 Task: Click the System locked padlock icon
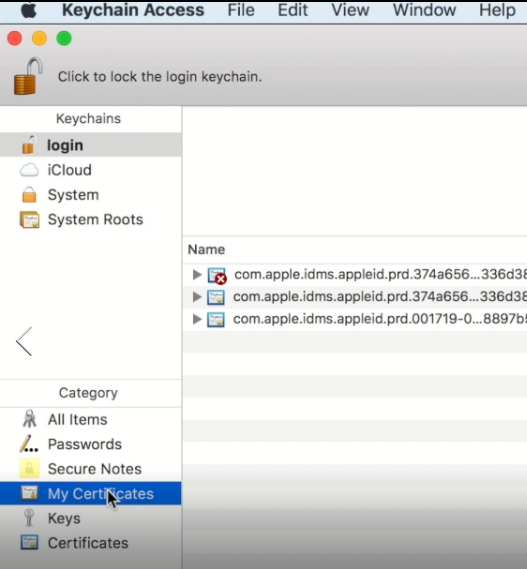[29, 195]
